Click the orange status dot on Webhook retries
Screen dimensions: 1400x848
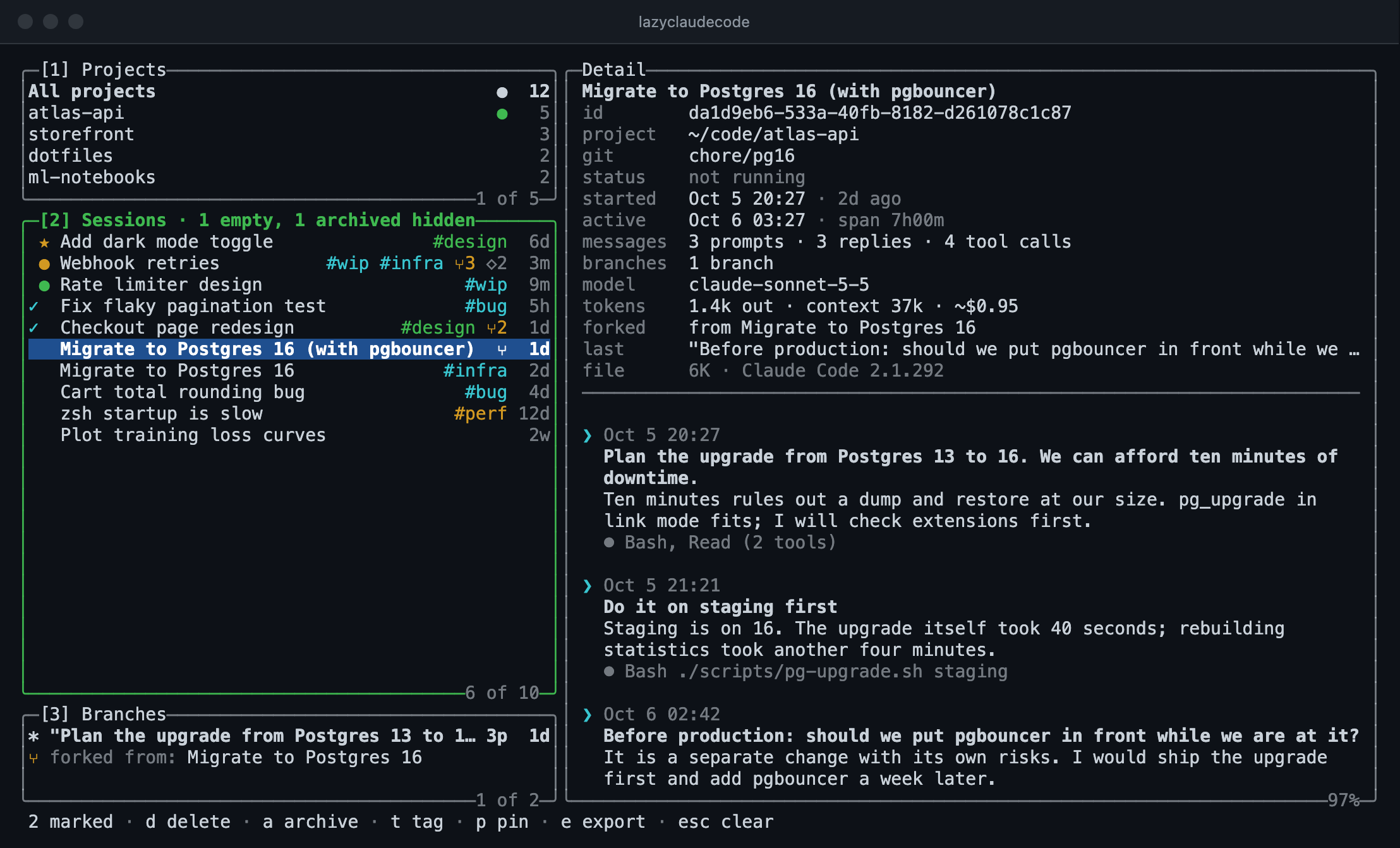tap(44, 264)
